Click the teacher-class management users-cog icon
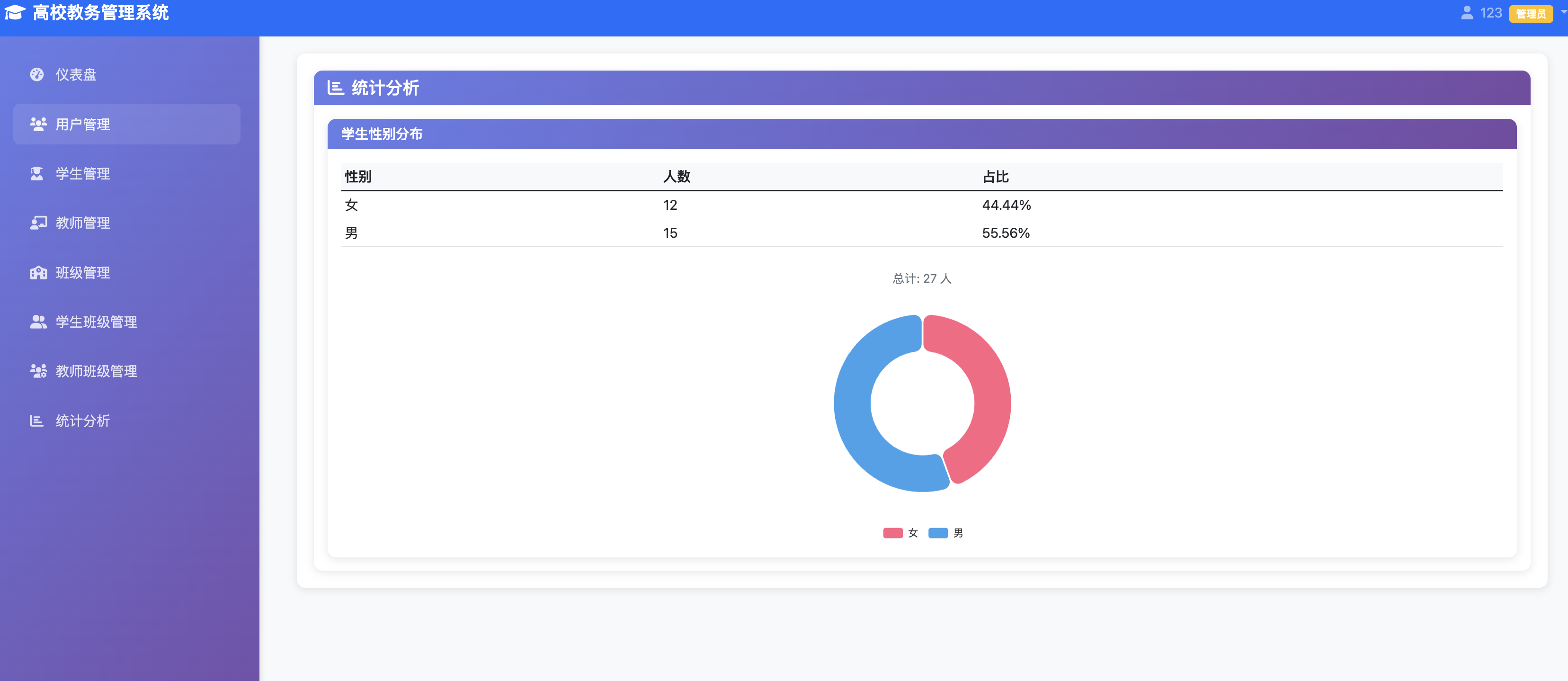 (x=38, y=371)
